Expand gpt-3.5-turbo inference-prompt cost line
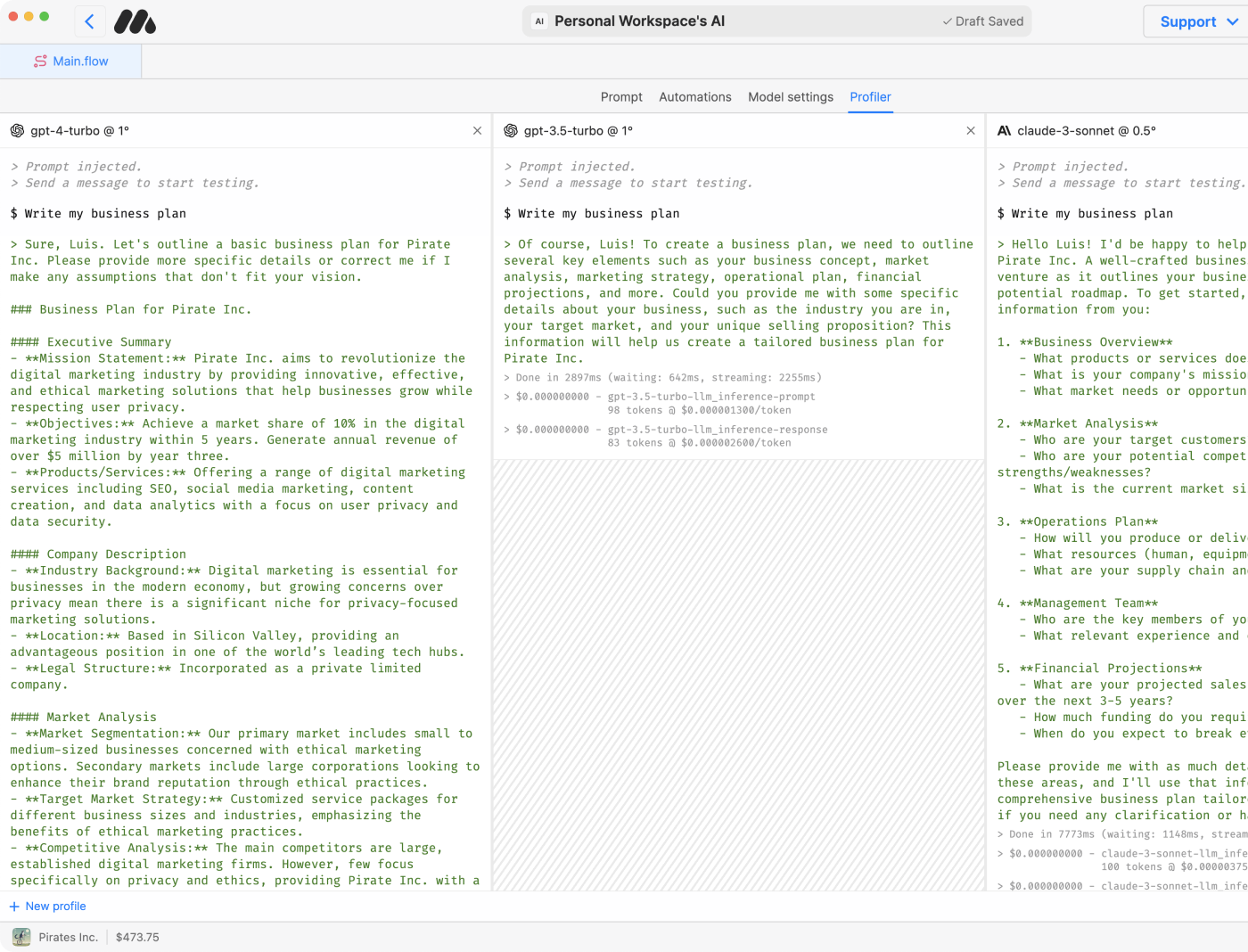Image resolution: width=1248 pixels, height=952 pixels. point(508,397)
